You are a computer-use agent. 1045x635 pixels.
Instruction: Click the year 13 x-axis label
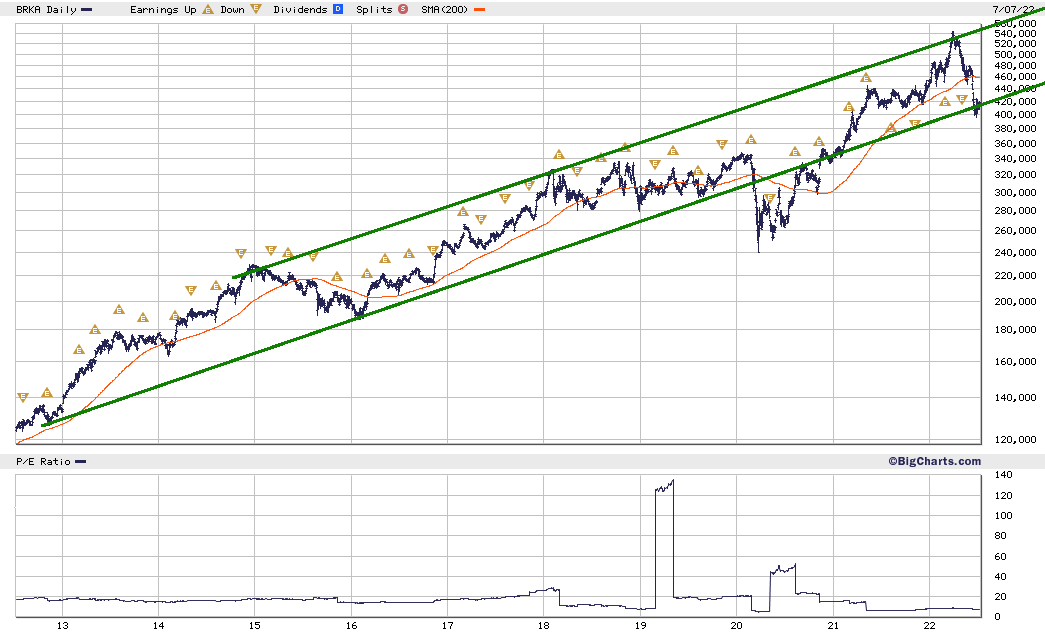(63, 626)
